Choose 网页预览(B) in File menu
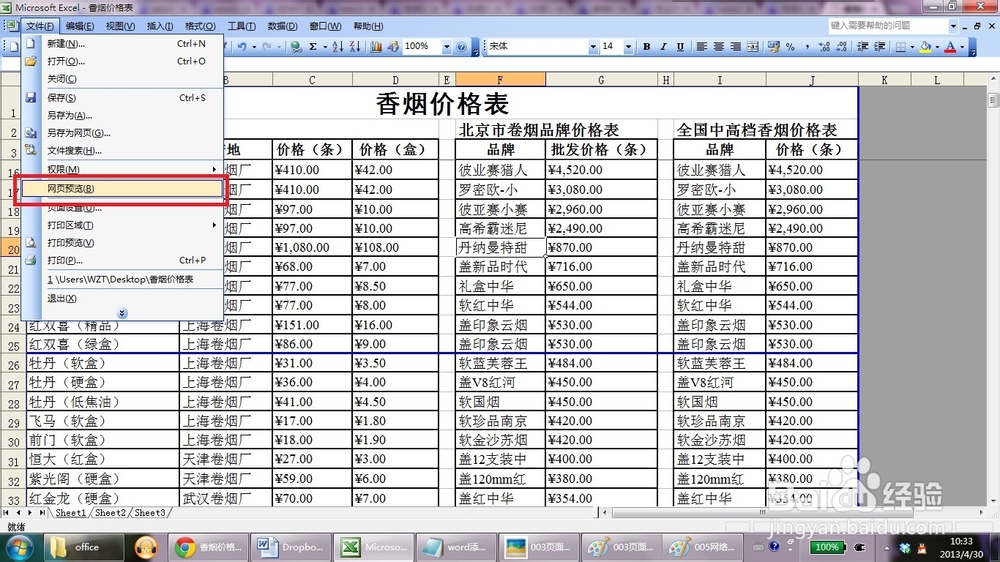 click(122, 189)
